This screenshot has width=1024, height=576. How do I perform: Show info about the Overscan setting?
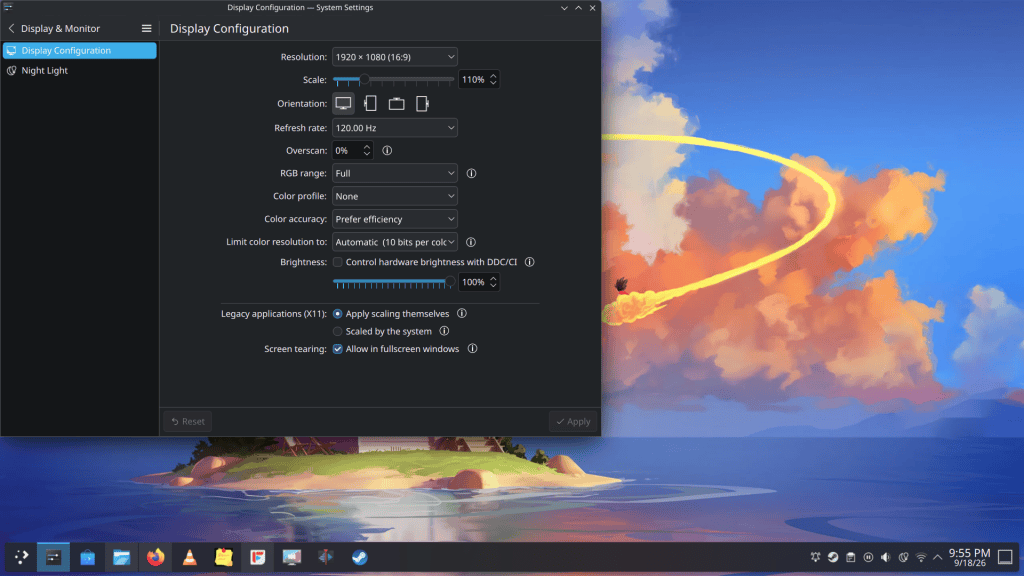coord(387,150)
